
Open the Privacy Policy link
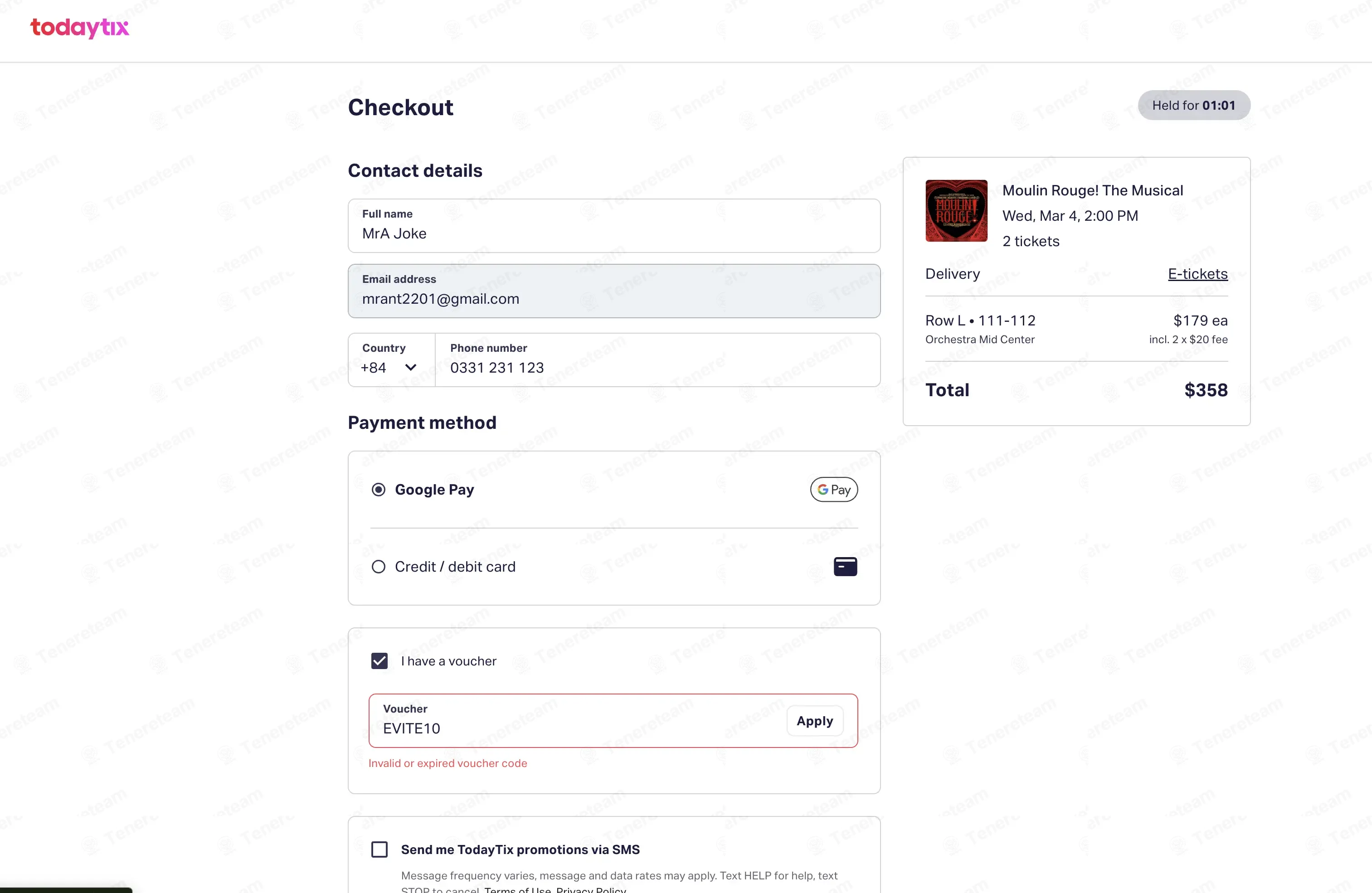(x=591, y=889)
